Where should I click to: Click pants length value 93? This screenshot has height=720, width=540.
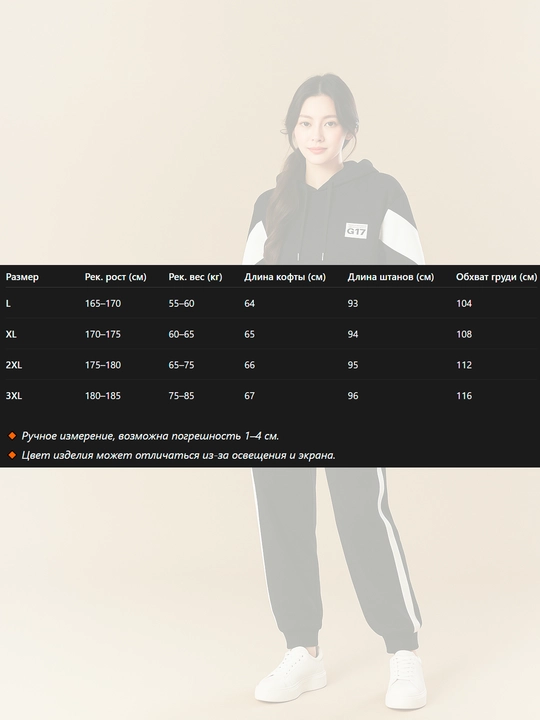[x=353, y=304]
